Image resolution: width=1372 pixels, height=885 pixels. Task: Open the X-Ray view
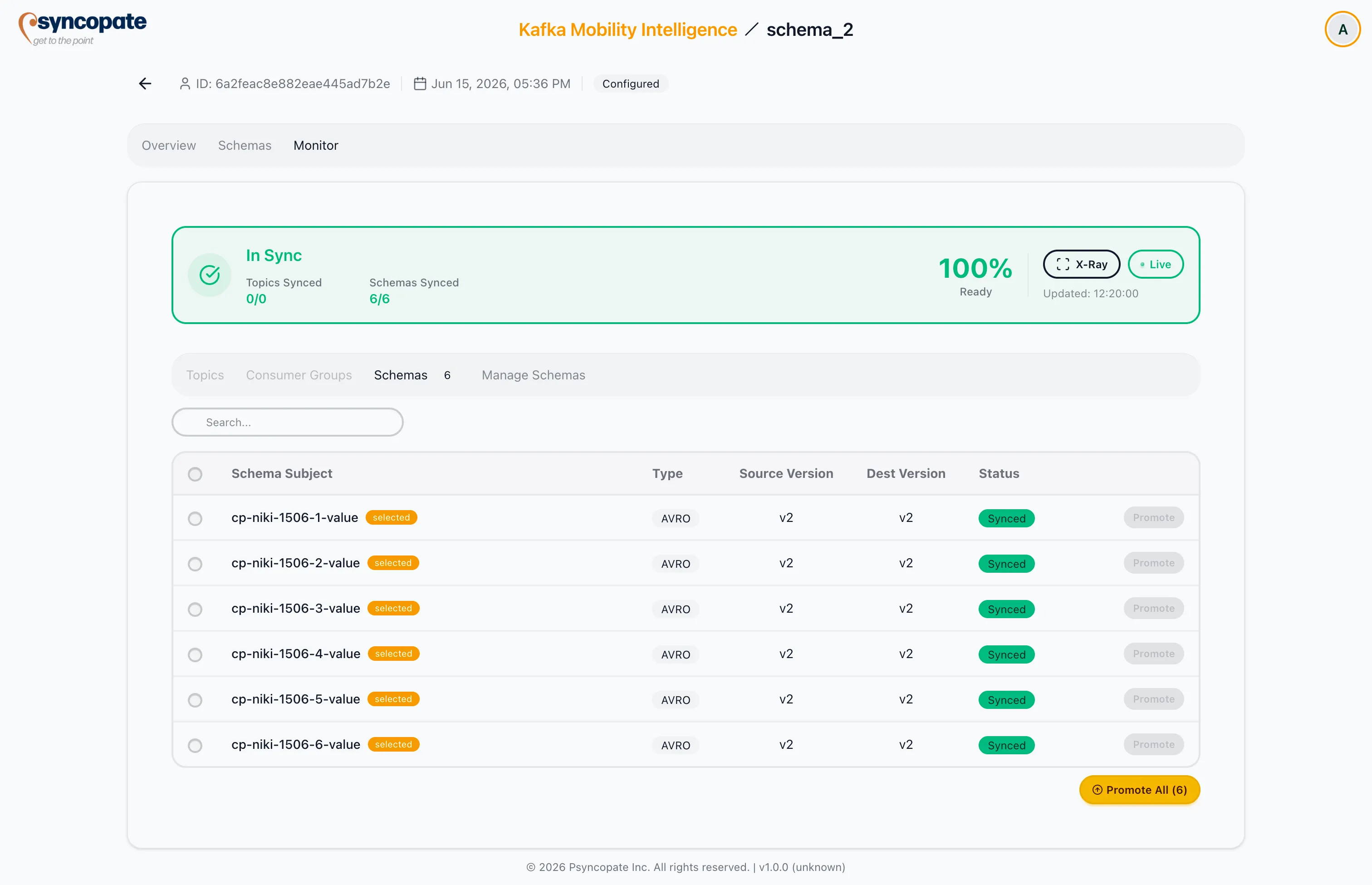point(1081,264)
